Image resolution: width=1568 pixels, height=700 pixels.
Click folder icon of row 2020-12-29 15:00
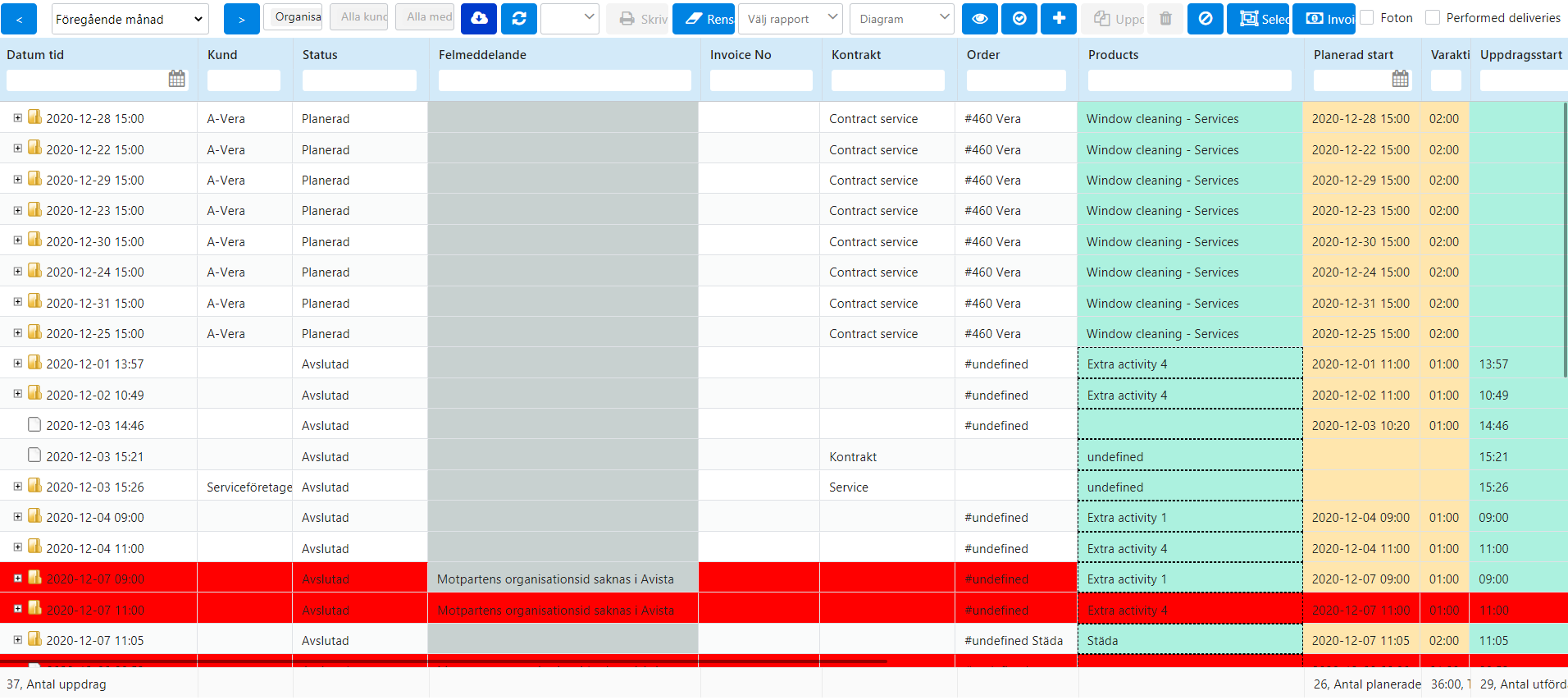tap(34, 179)
